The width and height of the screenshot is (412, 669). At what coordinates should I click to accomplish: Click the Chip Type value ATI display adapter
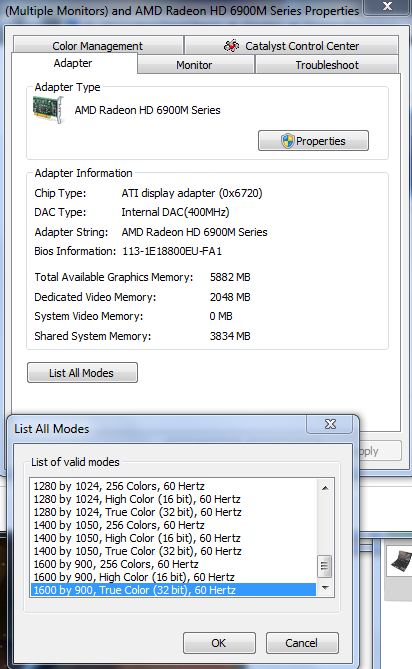[192, 193]
